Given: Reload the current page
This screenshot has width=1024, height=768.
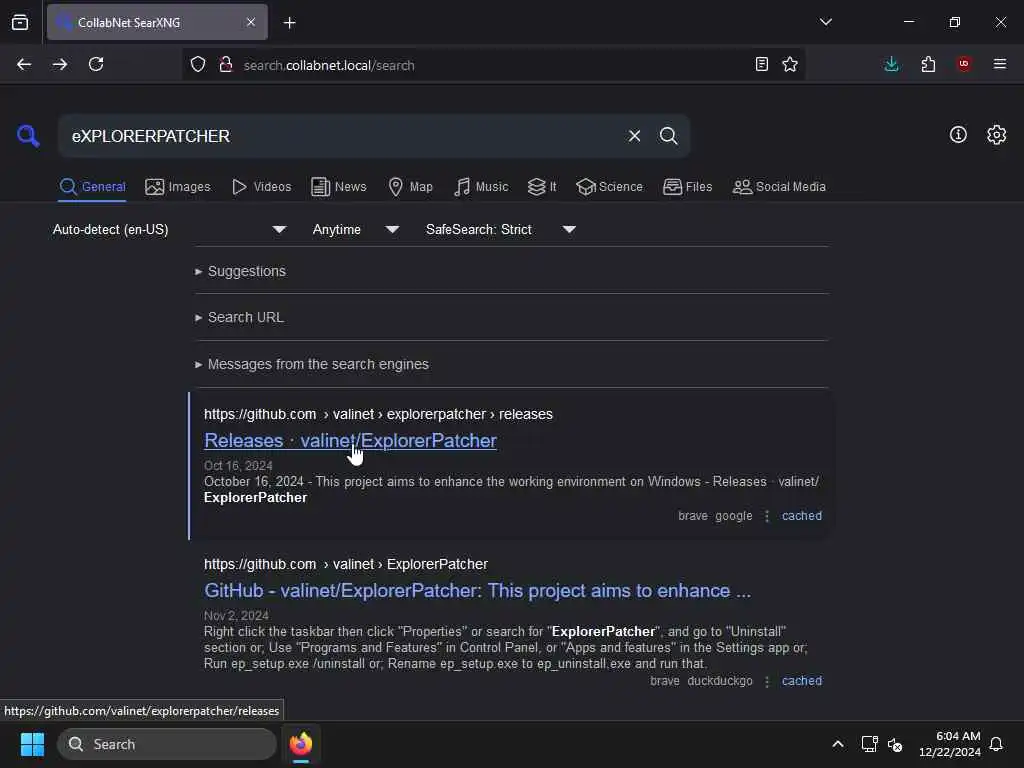Looking at the screenshot, I should pyautogui.click(x=96, y=64).
